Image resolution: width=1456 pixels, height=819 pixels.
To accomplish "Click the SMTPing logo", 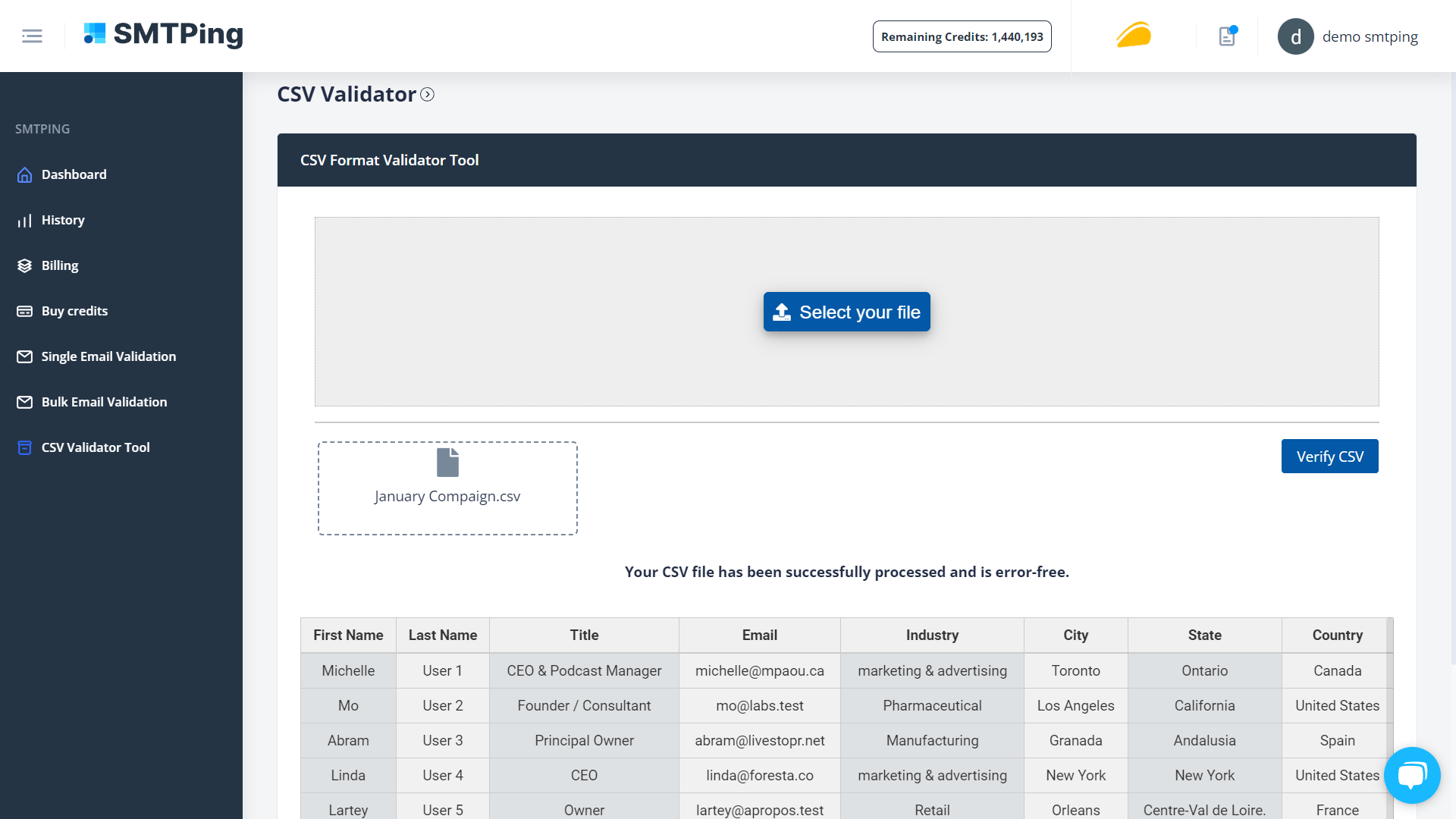I will point(164,34).
